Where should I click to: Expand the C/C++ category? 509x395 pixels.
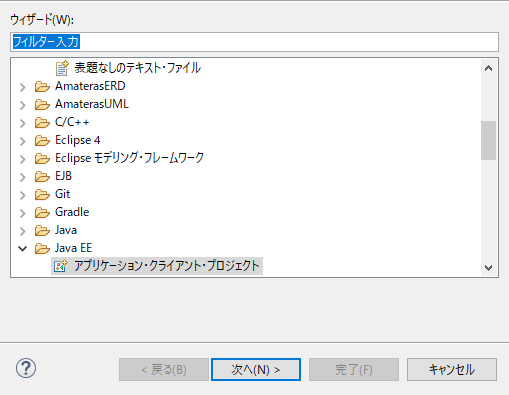23,123
